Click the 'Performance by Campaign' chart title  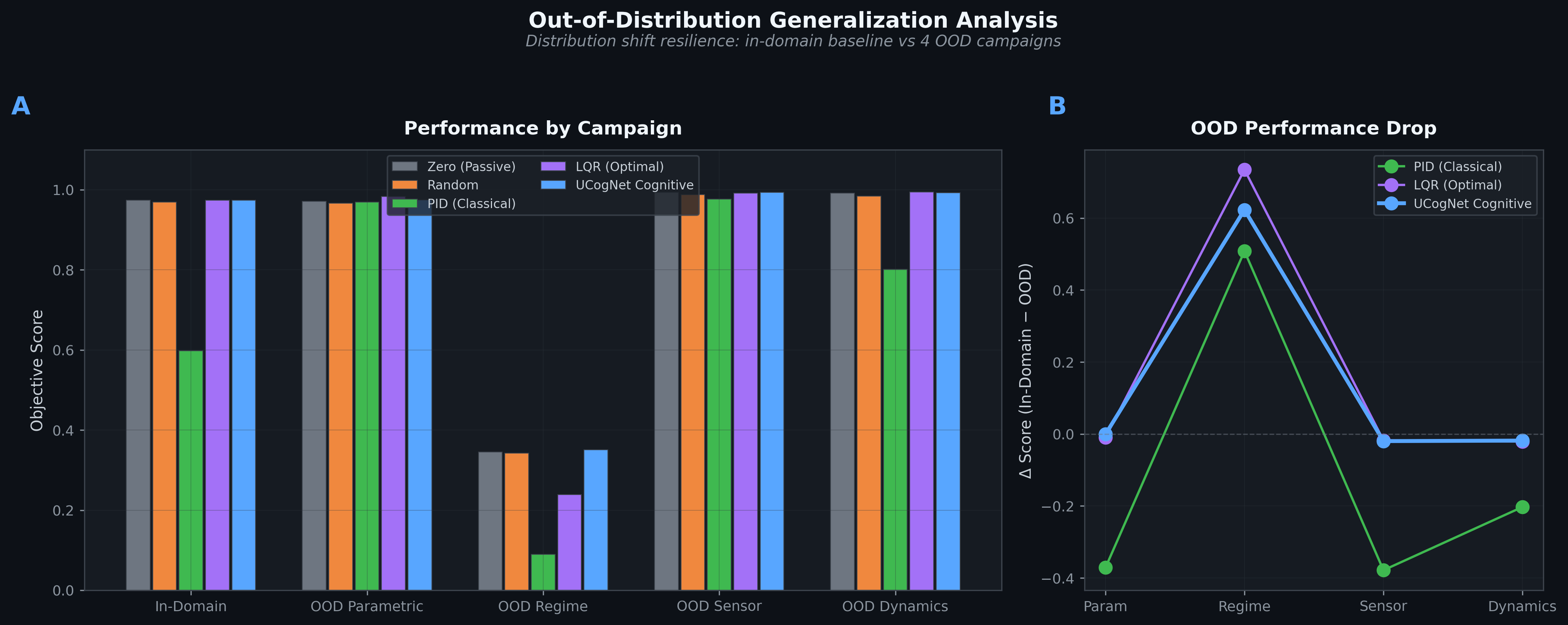(x=543, y=129)
